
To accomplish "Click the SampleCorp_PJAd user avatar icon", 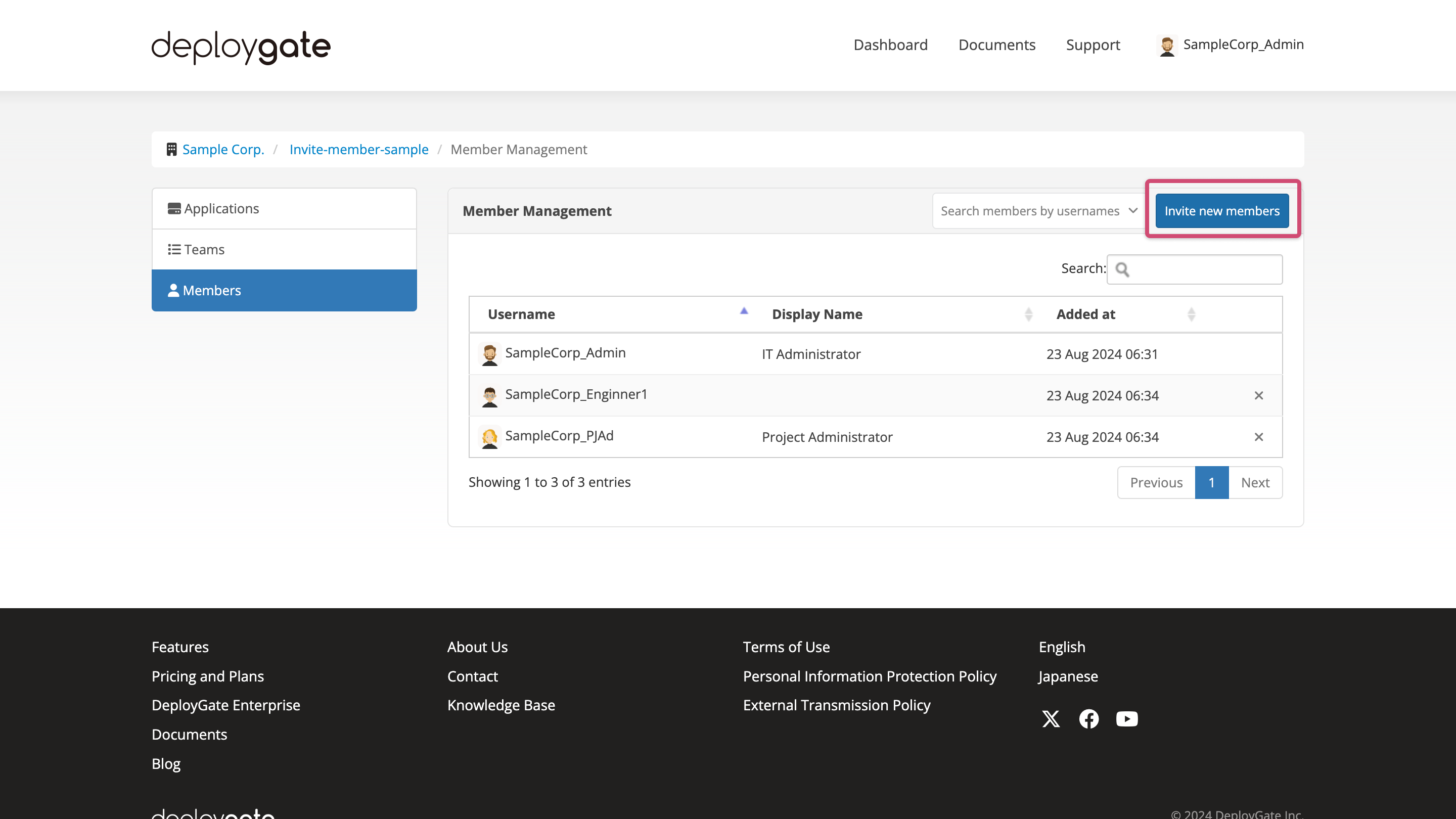I will (x=489, y=436).
